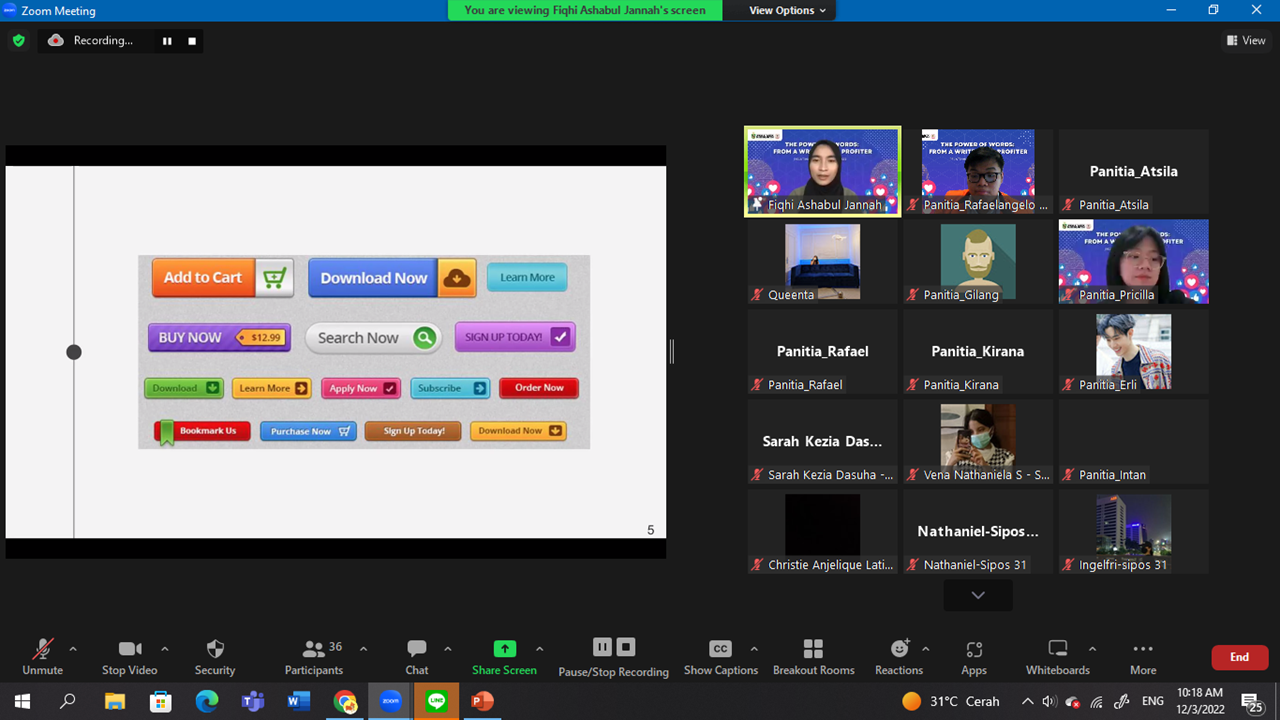
Task: Open the Chat panel
Action: [x=417, y=650]
